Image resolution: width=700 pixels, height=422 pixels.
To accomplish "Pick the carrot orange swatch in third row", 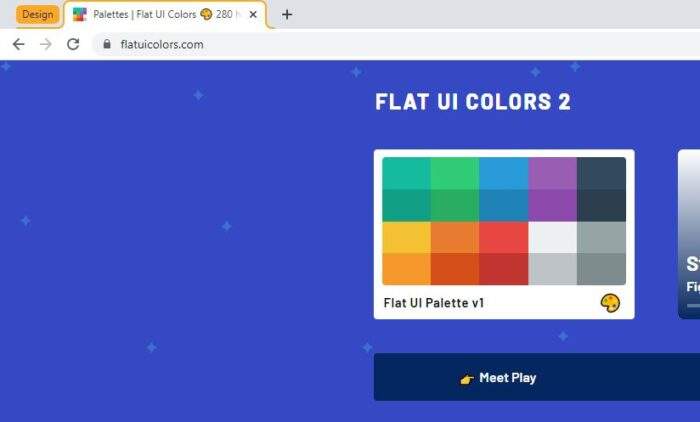I will point(455,238).
